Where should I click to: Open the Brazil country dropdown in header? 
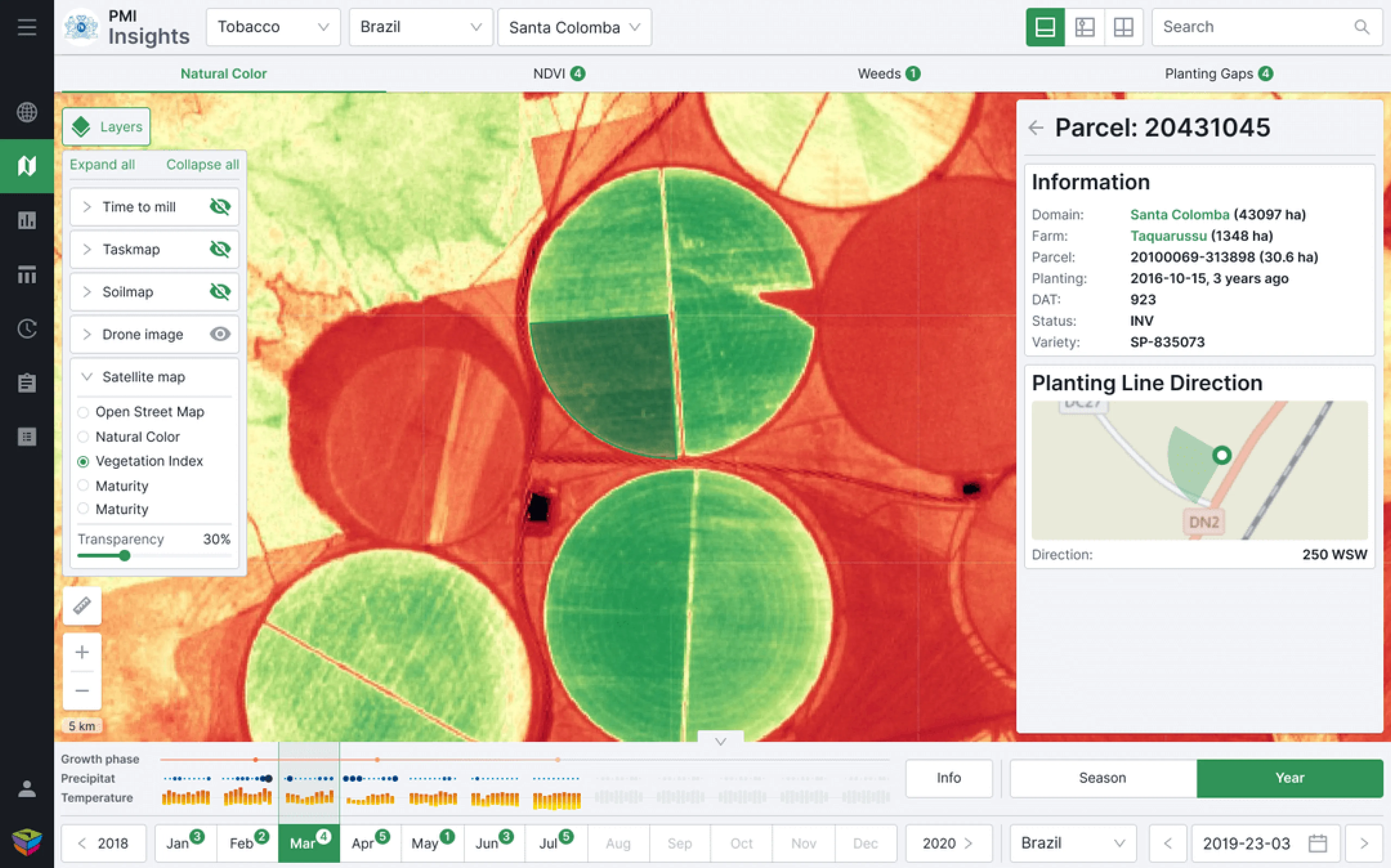(421, 27)
